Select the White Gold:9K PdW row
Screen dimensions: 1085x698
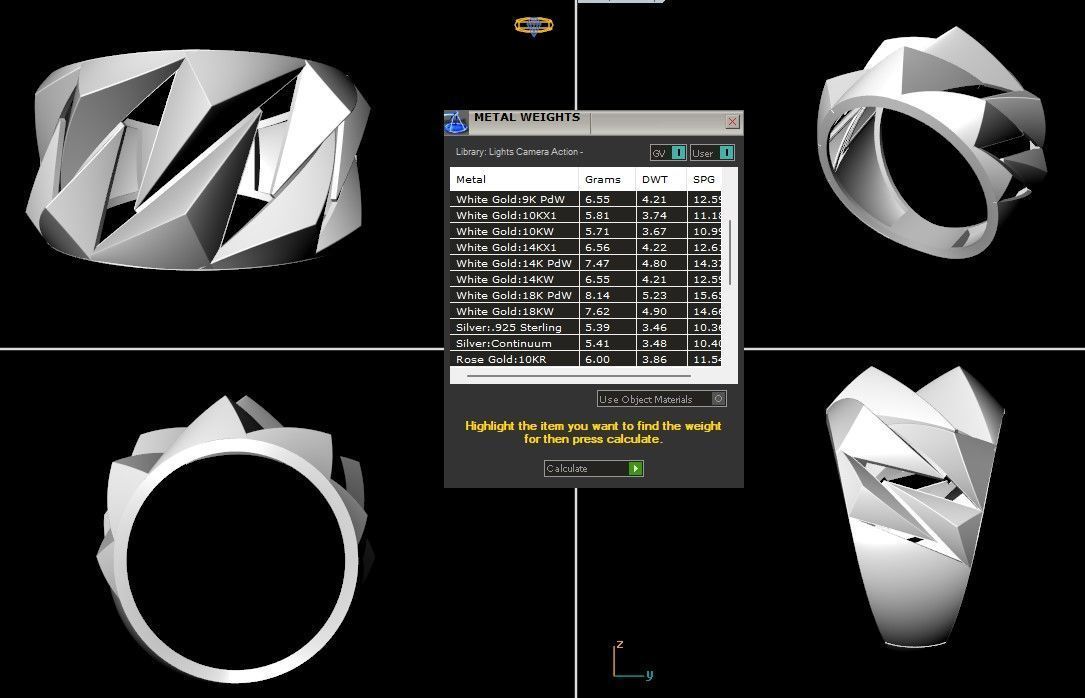585,199
